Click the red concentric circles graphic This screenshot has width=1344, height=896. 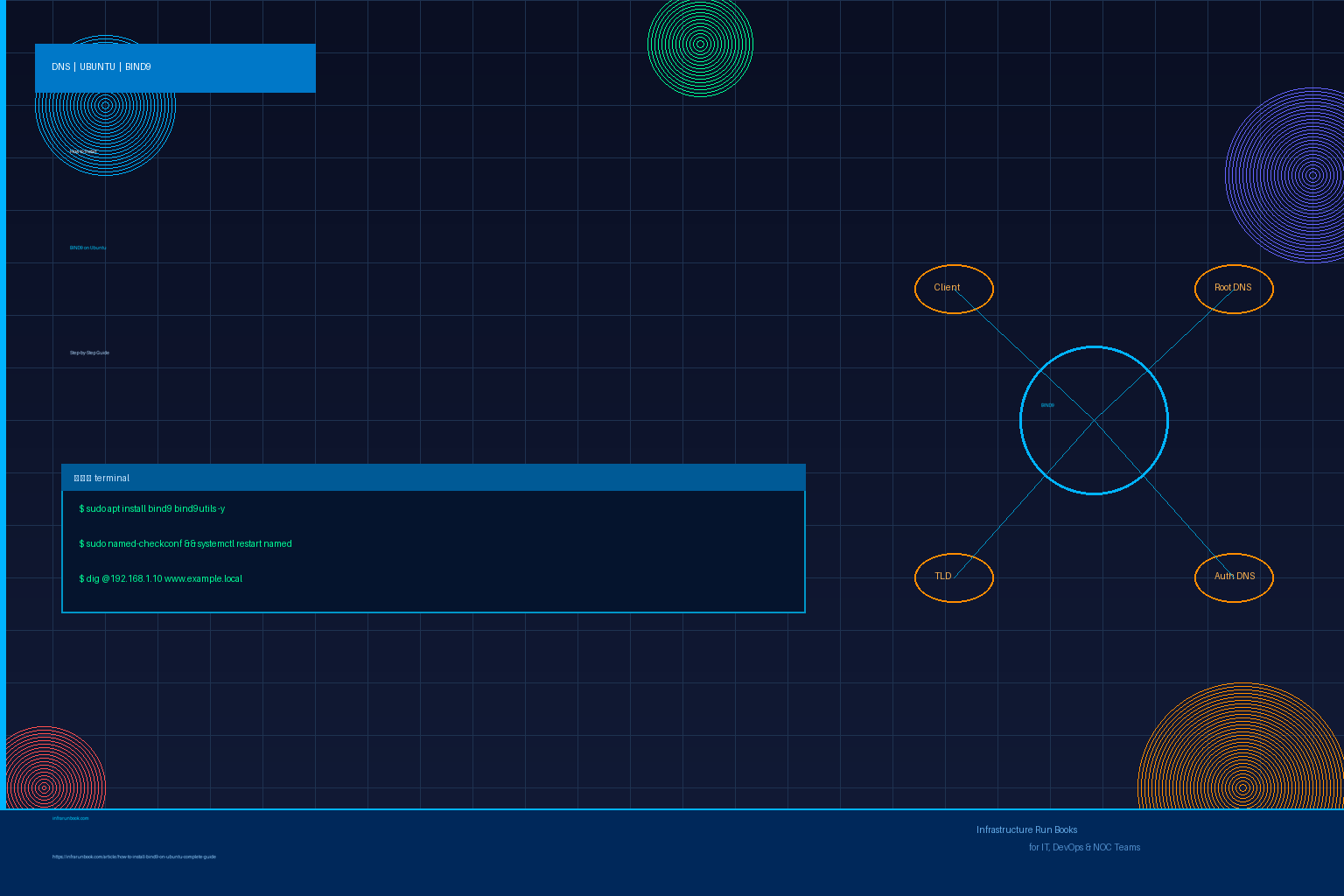coord(51,772)
